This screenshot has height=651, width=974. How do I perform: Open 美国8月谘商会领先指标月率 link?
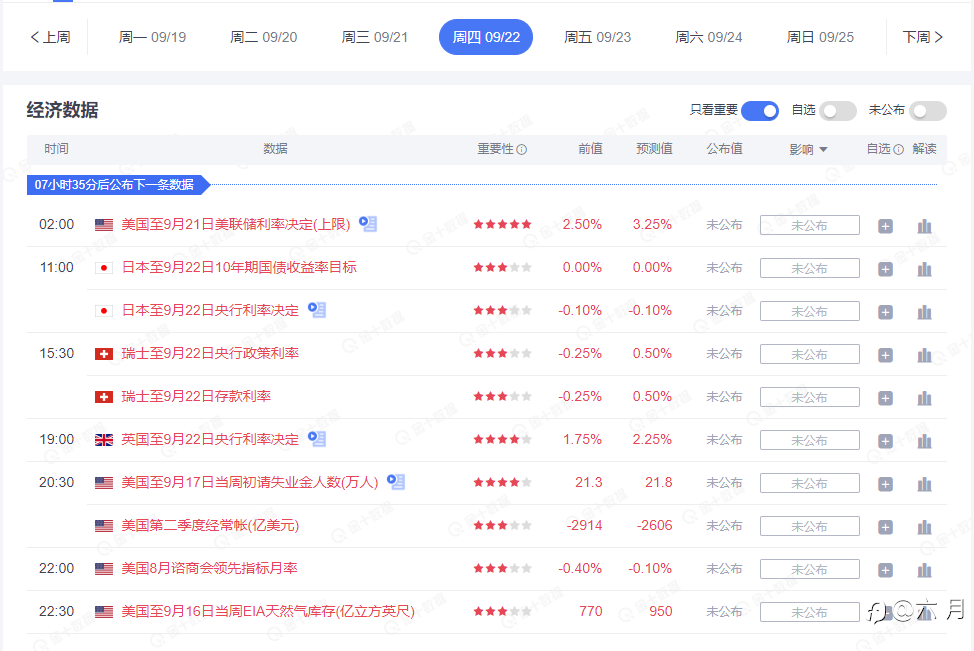pos(209,568)
